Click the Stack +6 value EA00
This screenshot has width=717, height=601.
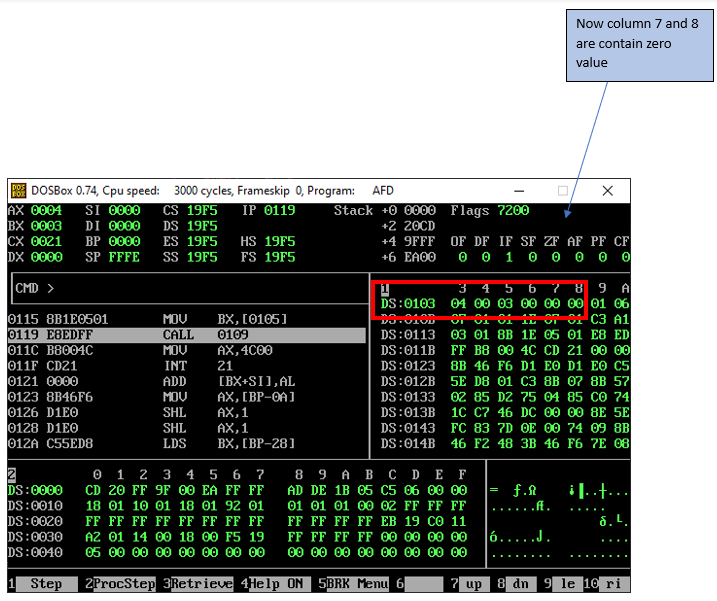(420, 258)
